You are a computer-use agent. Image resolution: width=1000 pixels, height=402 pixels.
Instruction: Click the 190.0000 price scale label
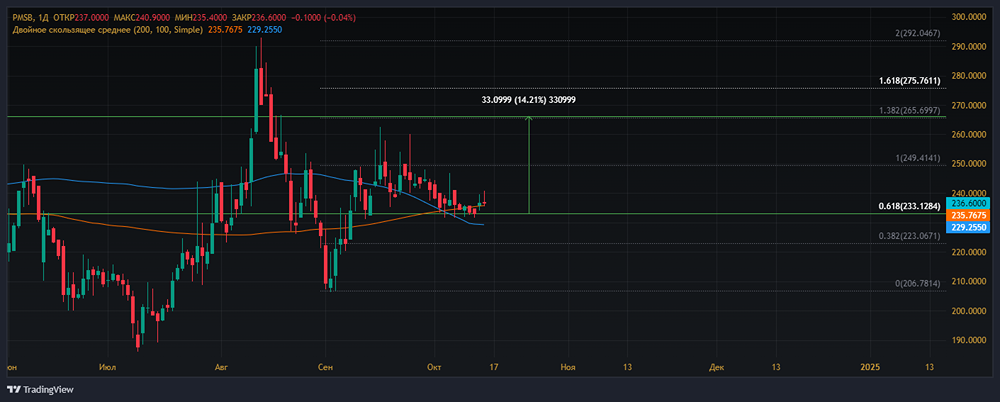pyautogui.click(x=968, y=340)
